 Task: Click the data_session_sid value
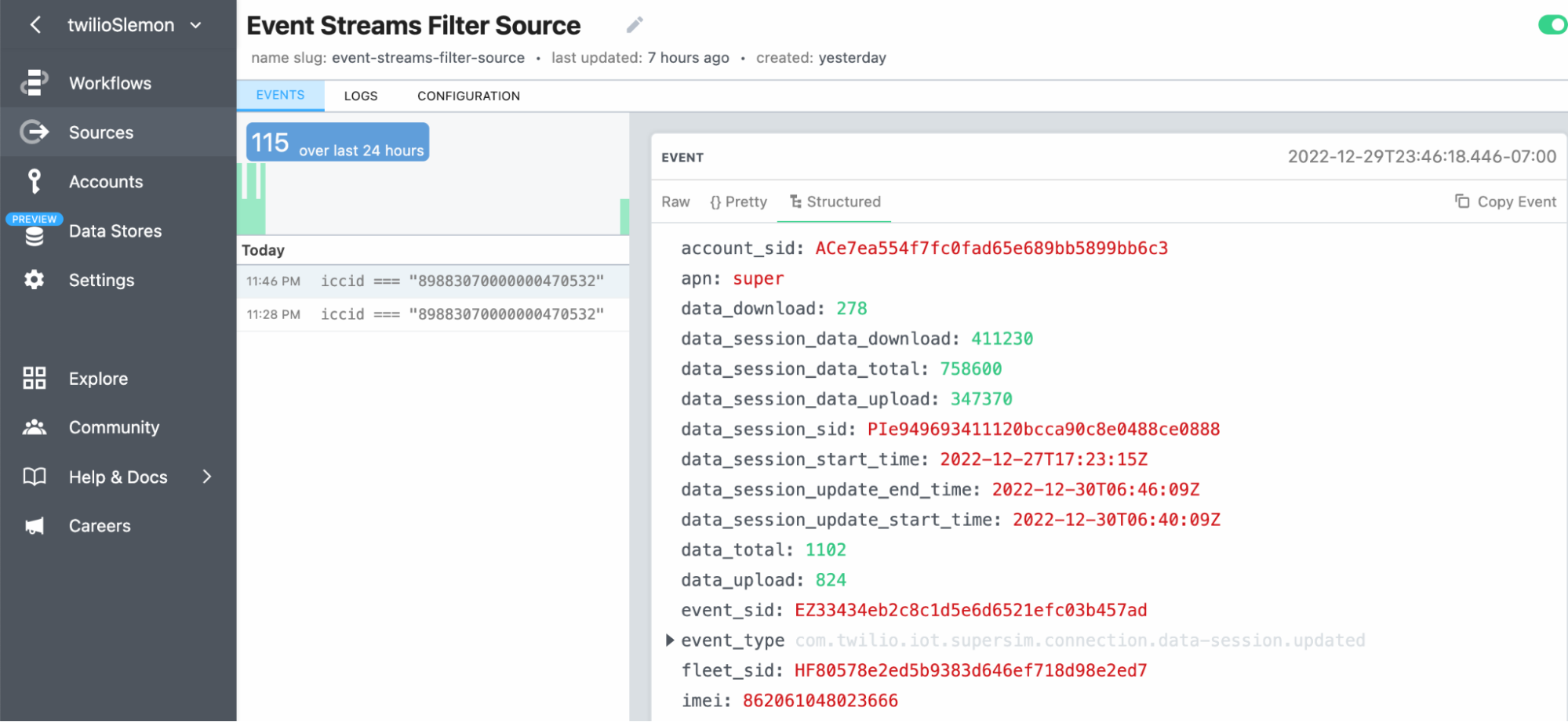pyautogui.click(x=1043, y=430)
